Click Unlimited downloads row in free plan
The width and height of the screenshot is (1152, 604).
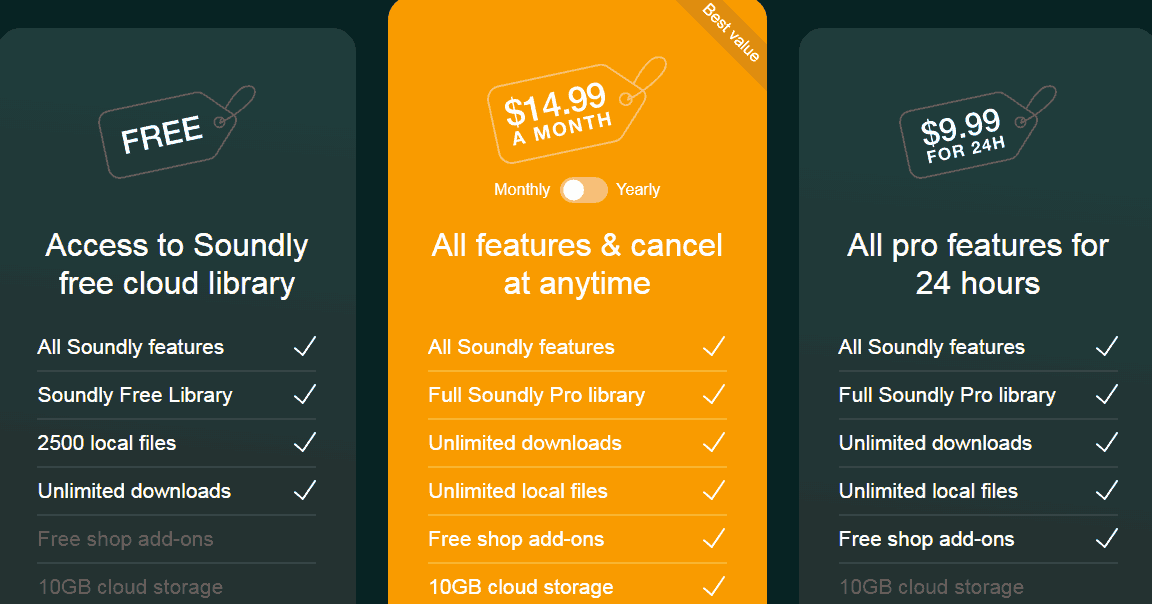[x=176, y=491]
